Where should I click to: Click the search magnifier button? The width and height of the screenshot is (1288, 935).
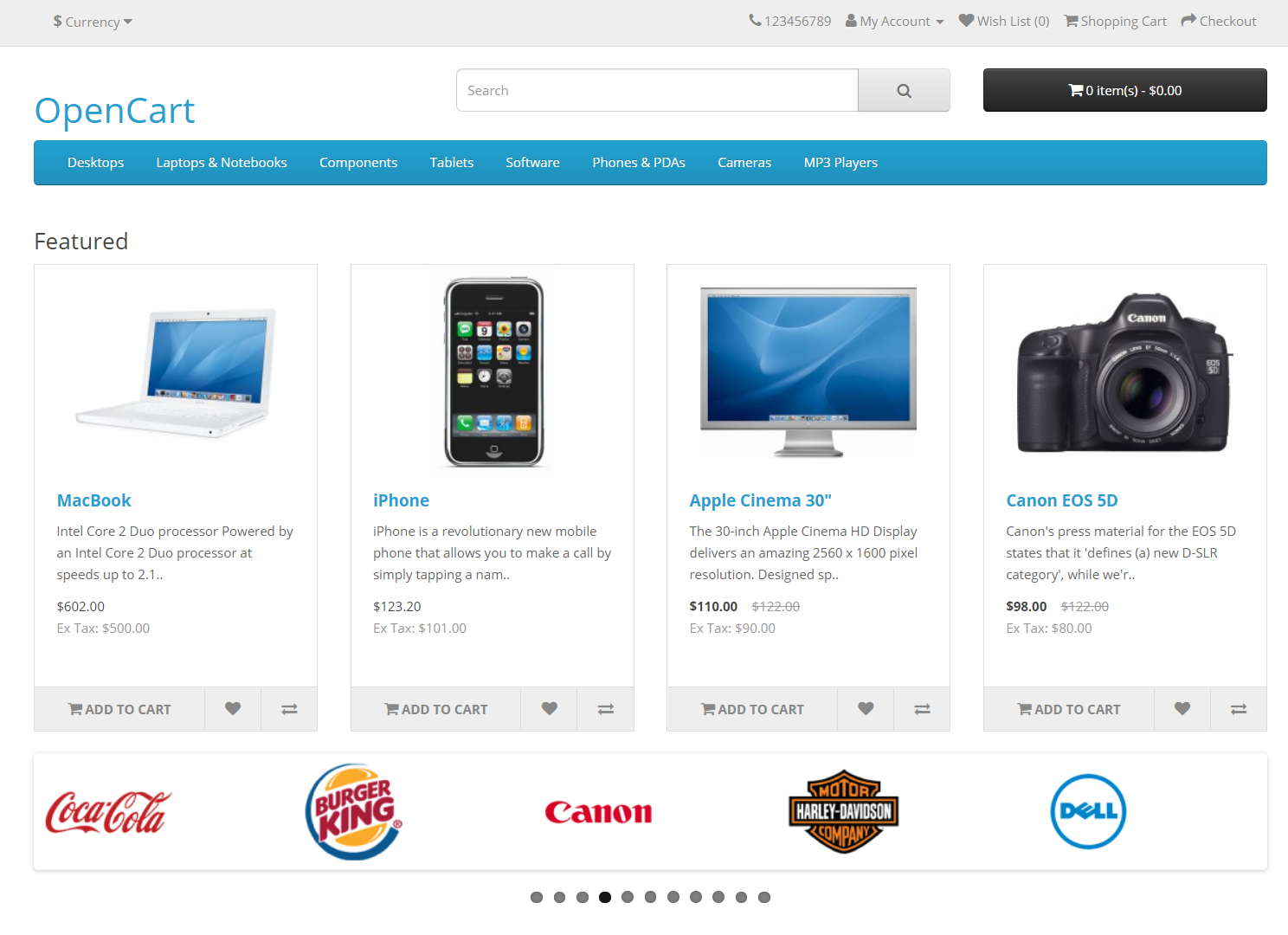point(904,90)
